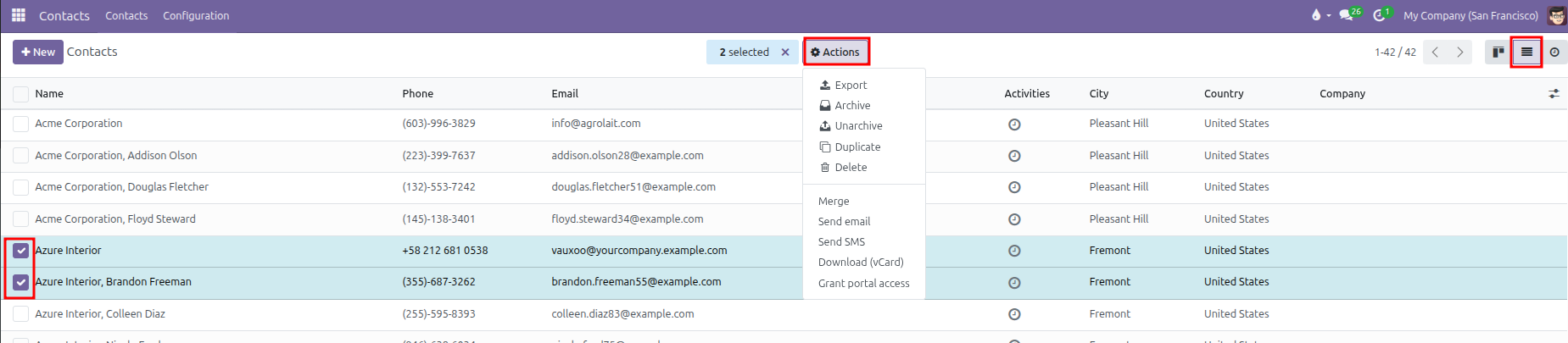Click activity clock for Addison Olson row
Screen dimensions: 1568x343
1014,156
